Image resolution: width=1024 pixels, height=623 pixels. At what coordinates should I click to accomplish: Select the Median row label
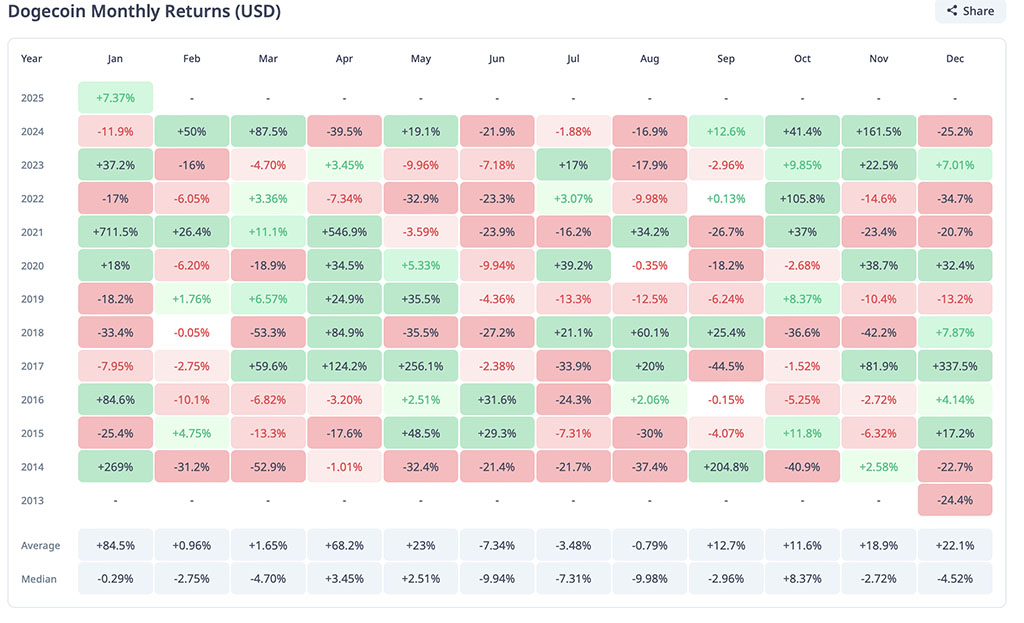click(x=39, y=579)
